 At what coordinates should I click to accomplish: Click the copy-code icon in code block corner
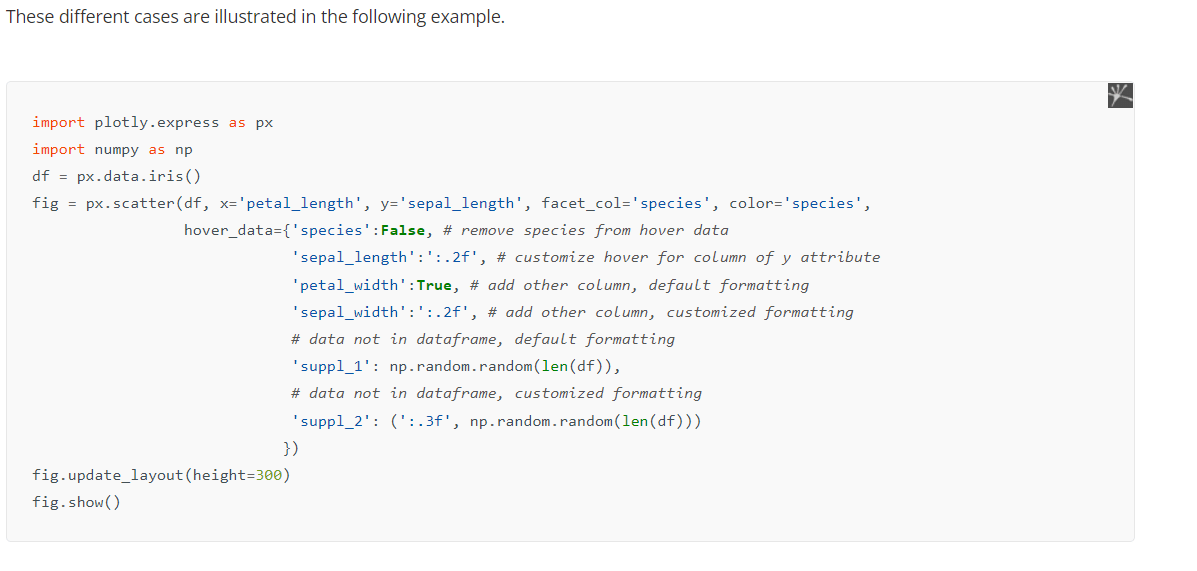[x=1119, y=95]
